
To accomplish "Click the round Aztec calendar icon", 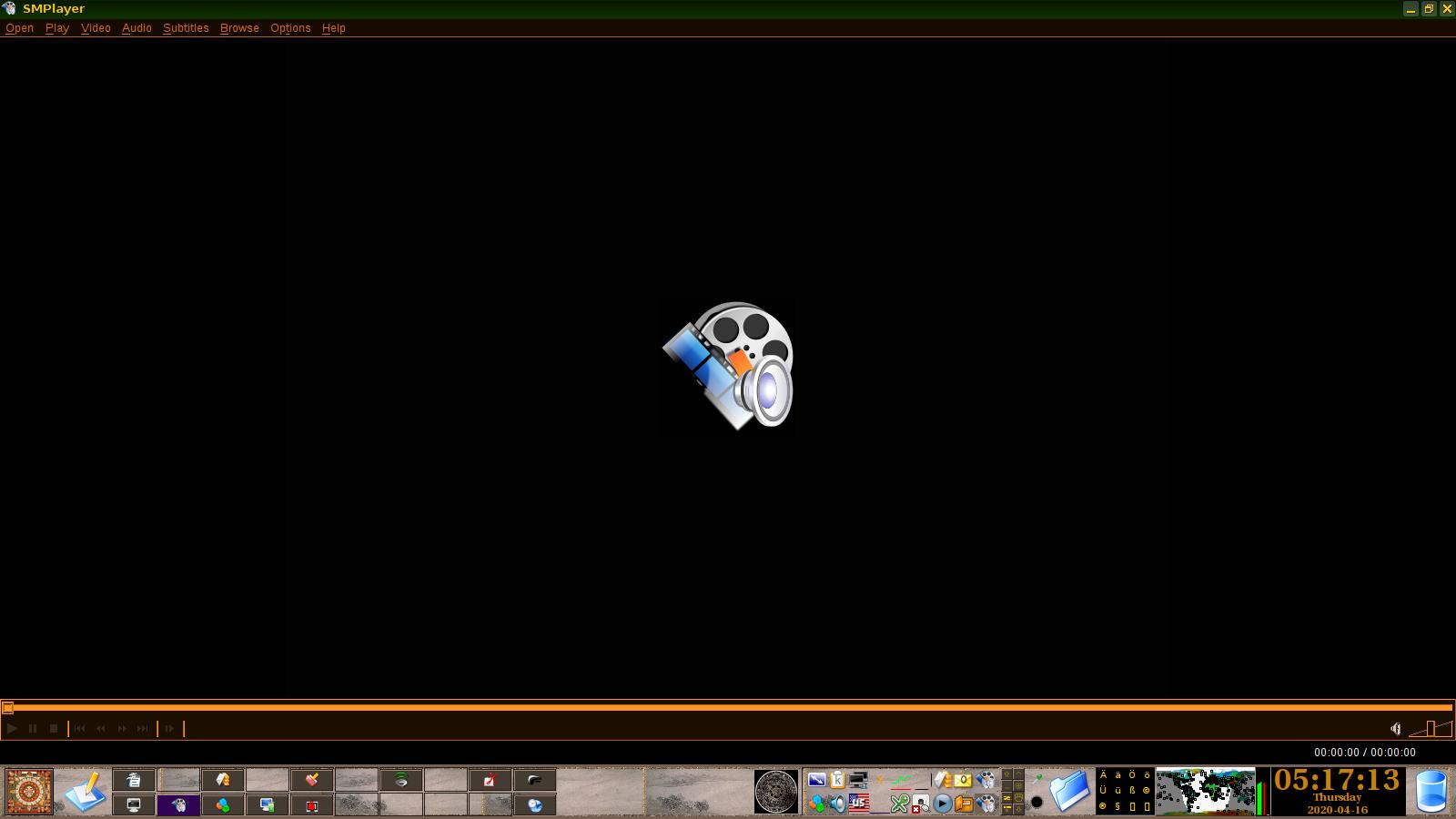I will [x=776, y=792].
